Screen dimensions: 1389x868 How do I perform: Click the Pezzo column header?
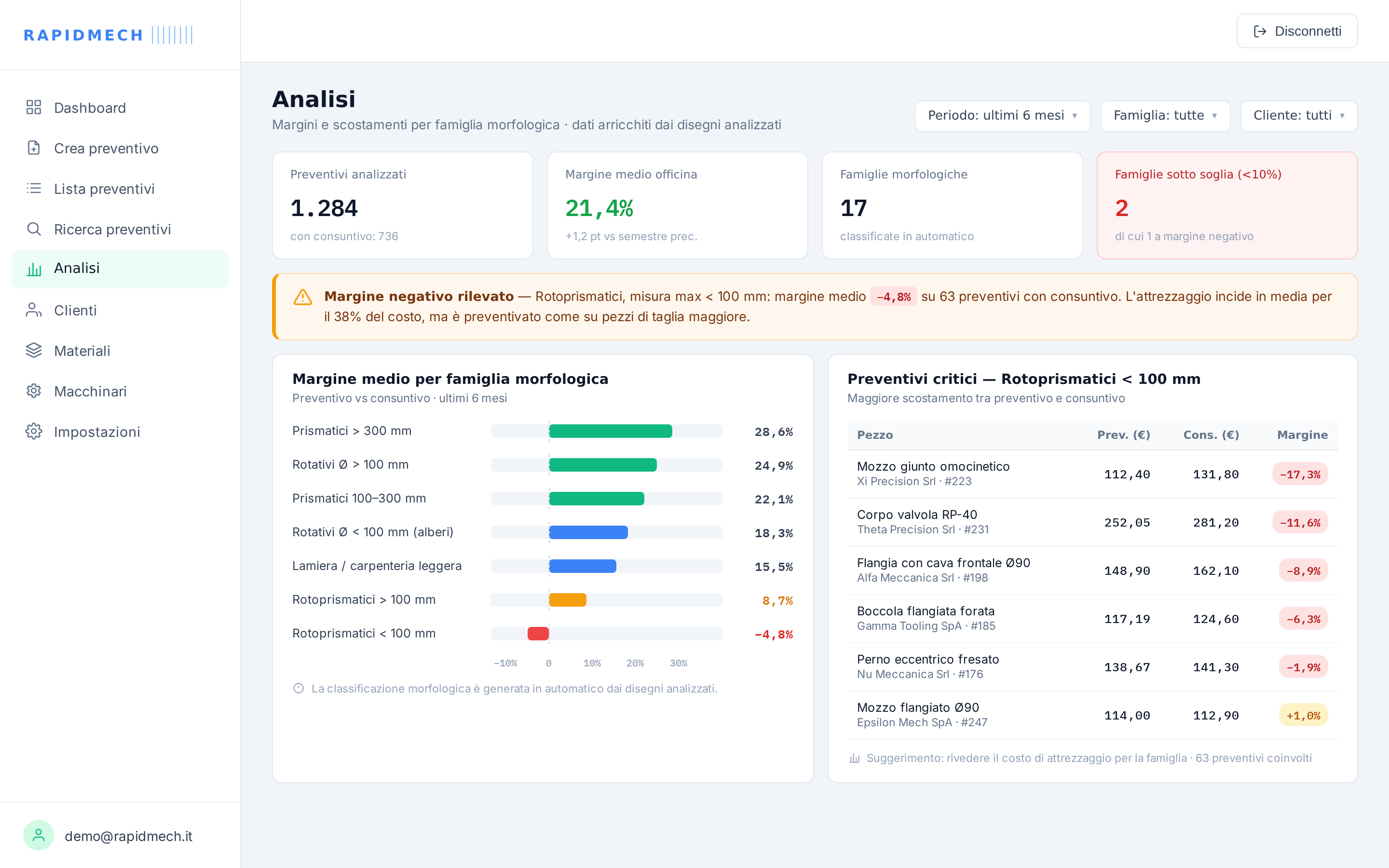[x=875, y=435]
